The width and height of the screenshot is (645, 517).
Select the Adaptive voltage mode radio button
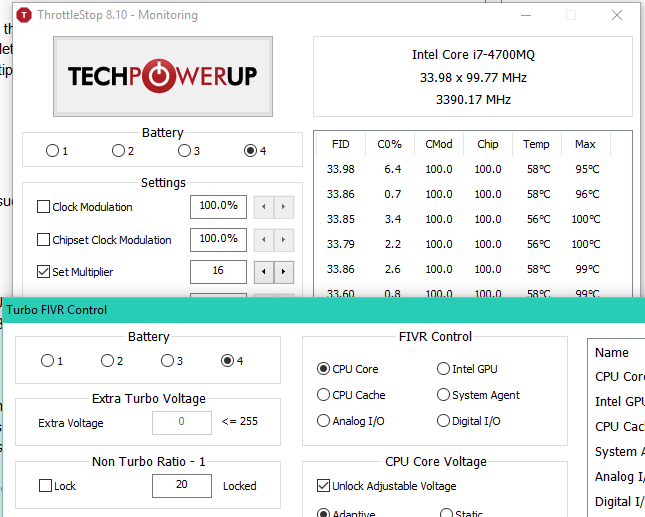click(323, 513)
